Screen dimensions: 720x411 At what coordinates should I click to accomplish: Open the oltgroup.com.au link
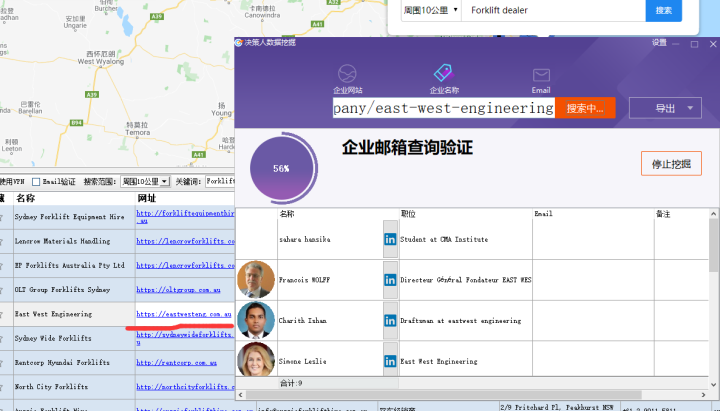tap(178, 290)
